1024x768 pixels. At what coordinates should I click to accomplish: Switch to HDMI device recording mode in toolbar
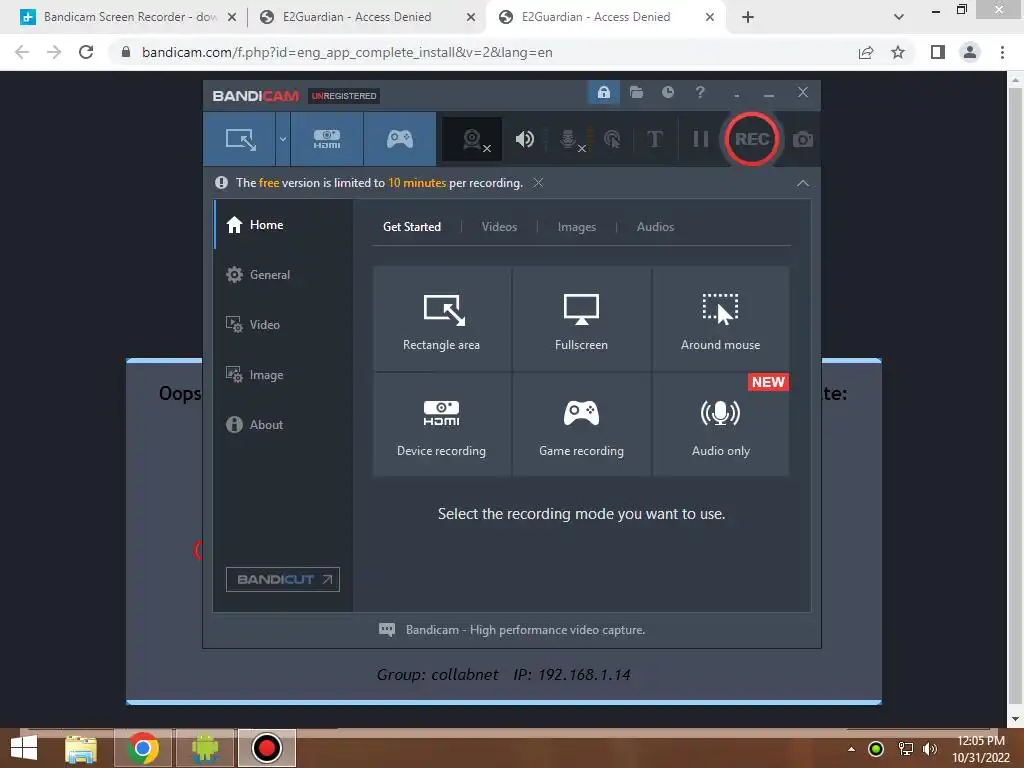pos(327,139)
